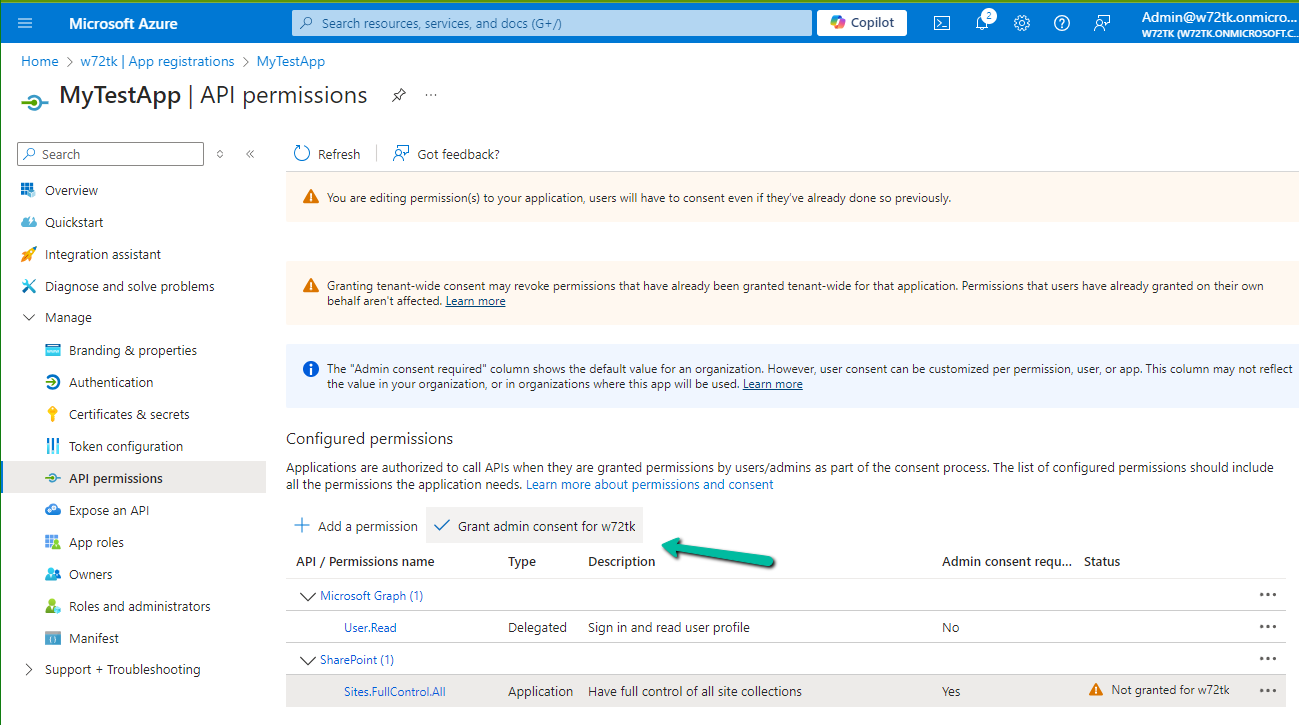The height and width of the screenshot is (725, 1299).
Task: Click the sidebar Search input field
Action: click(x=110, y=153)
